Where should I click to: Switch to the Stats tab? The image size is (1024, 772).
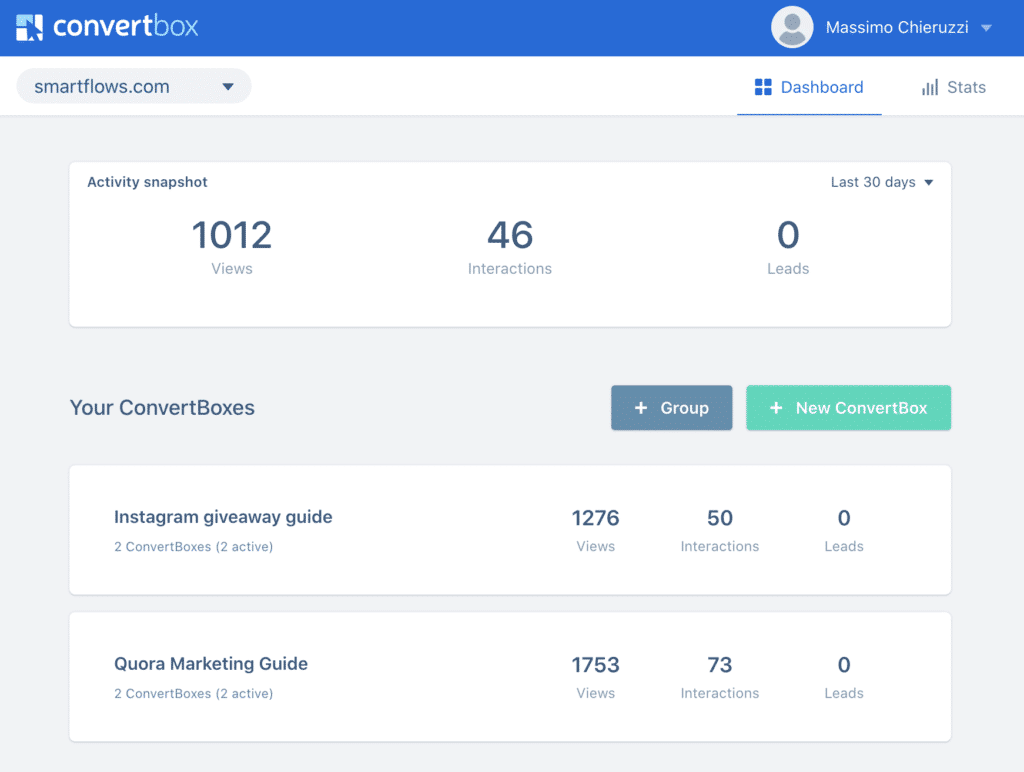point(953,87)
